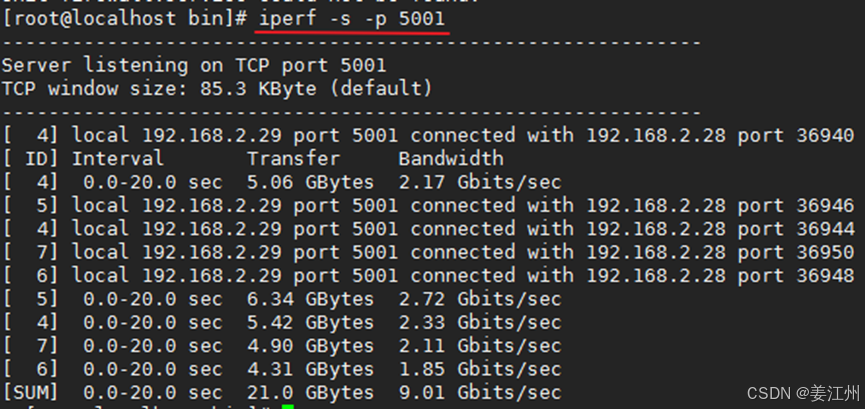
Task: Click the '[SUM]' row label
Action: tap(30, 393)
